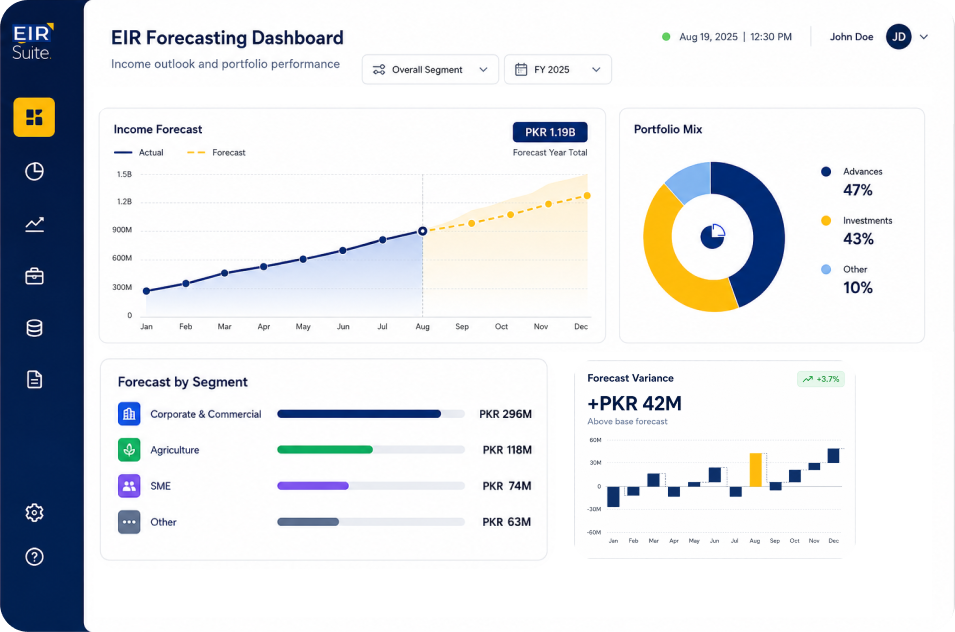
Task: Click the Other segment ellipsis icon
Action: pos(129,522)
